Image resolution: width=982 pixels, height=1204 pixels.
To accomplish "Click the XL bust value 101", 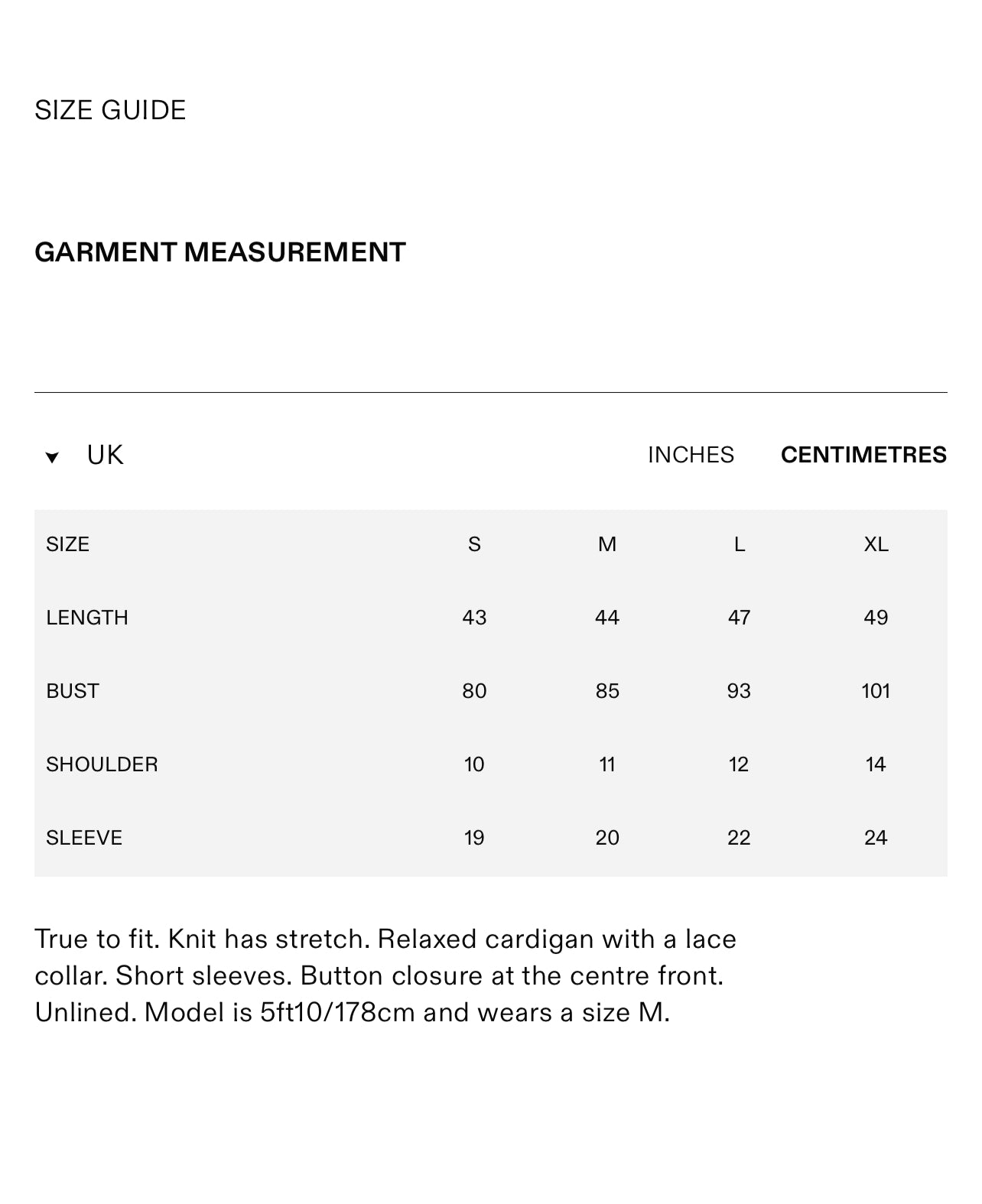I will (x=876, y=691).
